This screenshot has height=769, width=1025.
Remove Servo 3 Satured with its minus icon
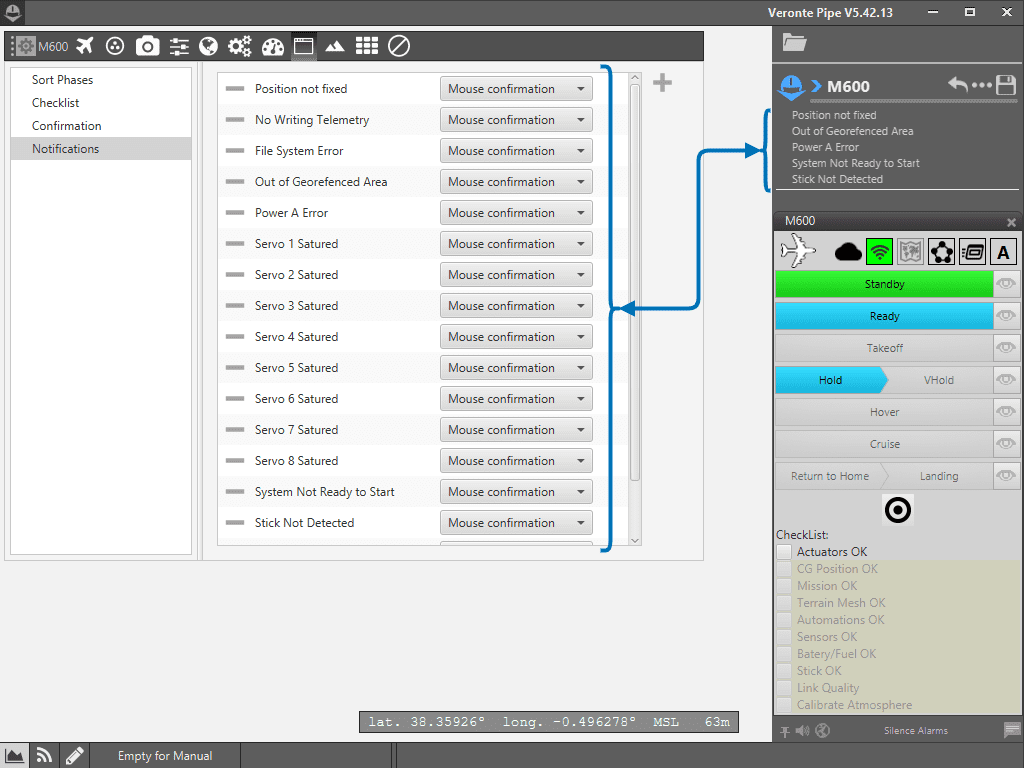(235, 306)
